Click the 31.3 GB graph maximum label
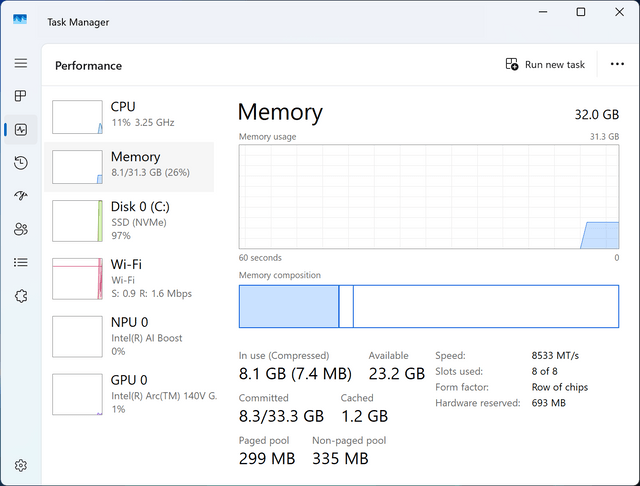The width and height of the screenshot is (640, 486). 604,137
